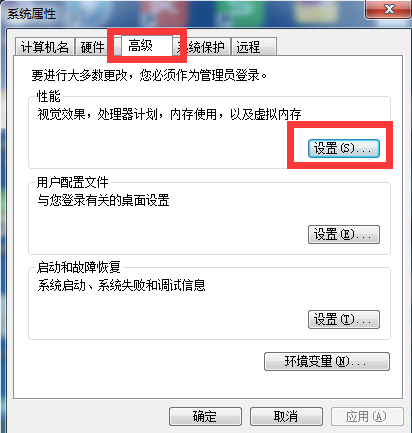Confirm with the 确定 button
This screenshot has width=412, height=433.
pyautogui.click(x=205, y=416)
